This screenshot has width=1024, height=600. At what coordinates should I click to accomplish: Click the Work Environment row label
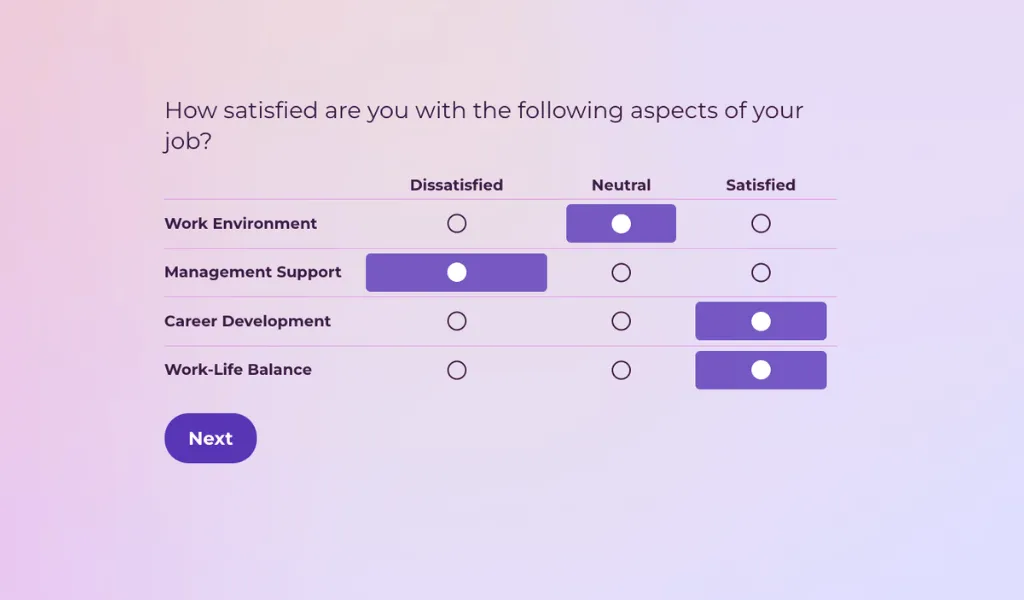click(241, 224)
